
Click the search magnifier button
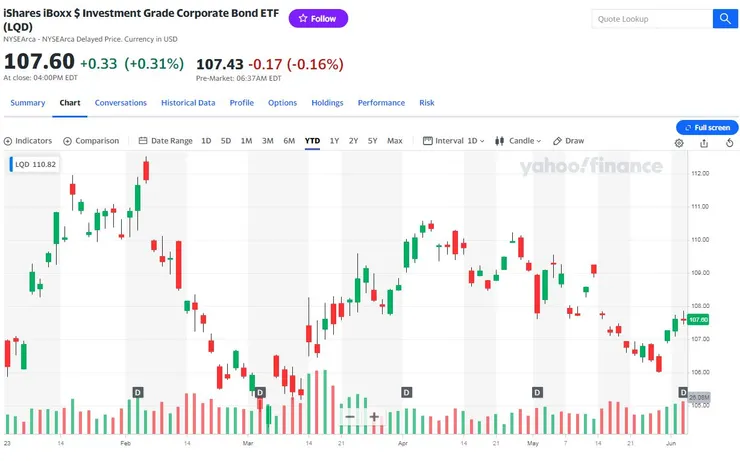[725, 19]
